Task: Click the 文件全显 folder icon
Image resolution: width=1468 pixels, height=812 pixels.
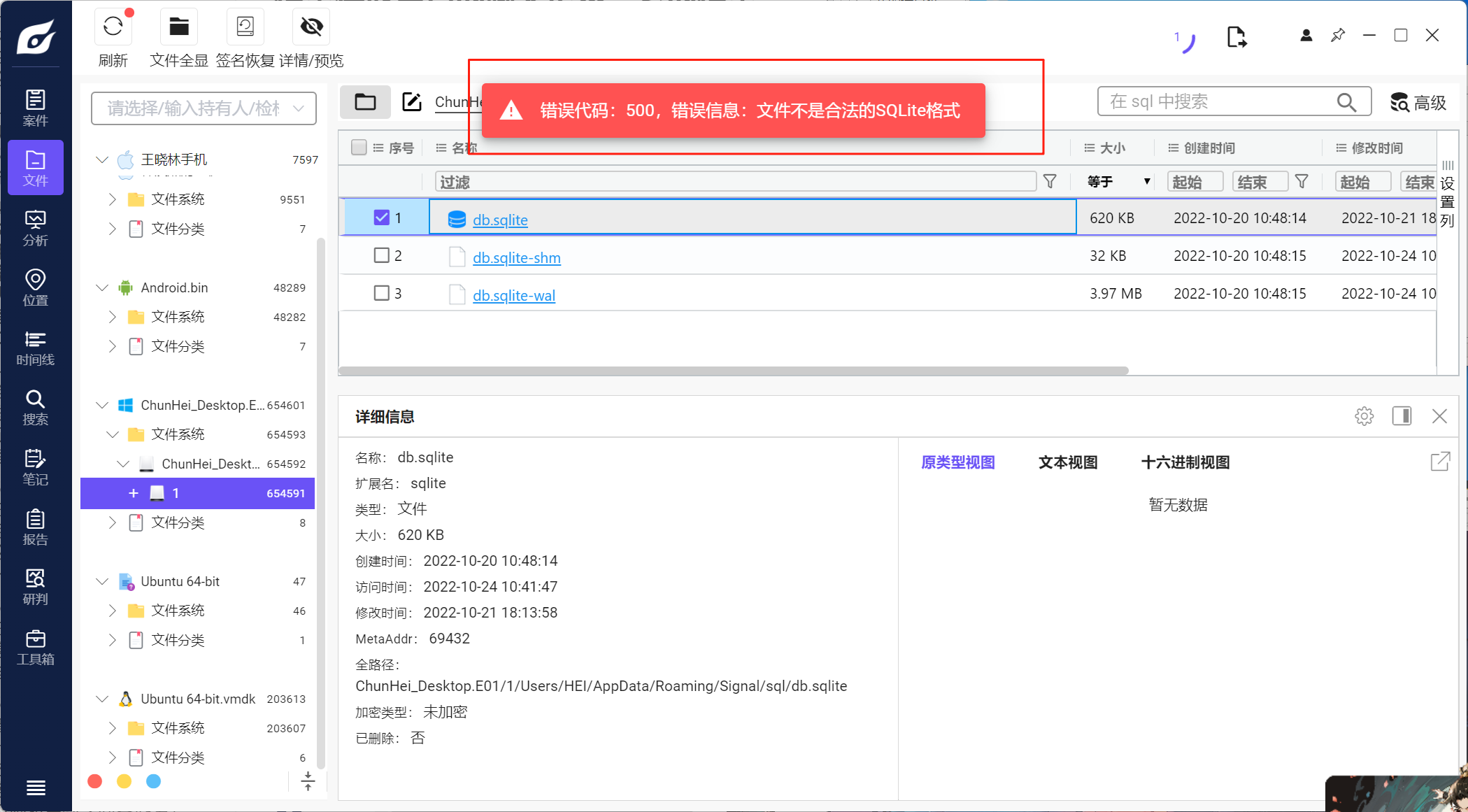Action: pos(179,27)
